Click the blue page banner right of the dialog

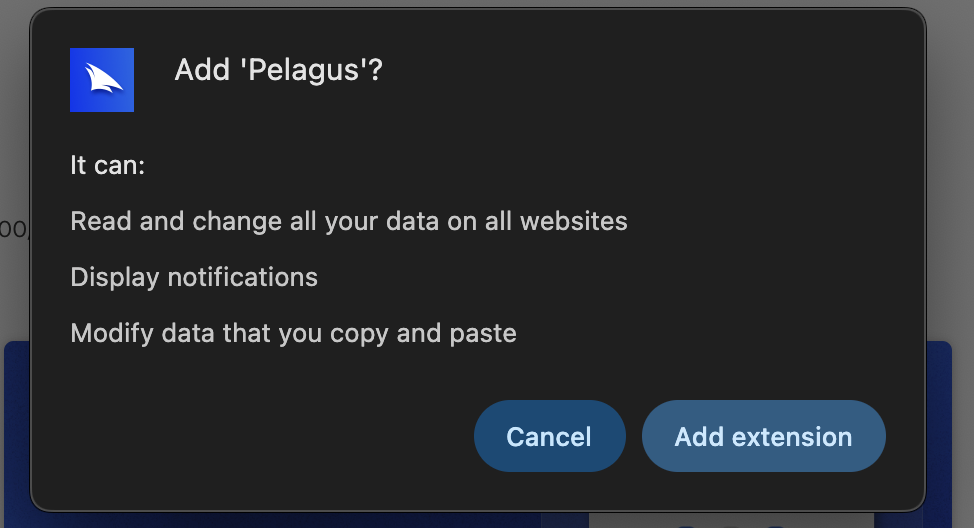click(940, 430)
